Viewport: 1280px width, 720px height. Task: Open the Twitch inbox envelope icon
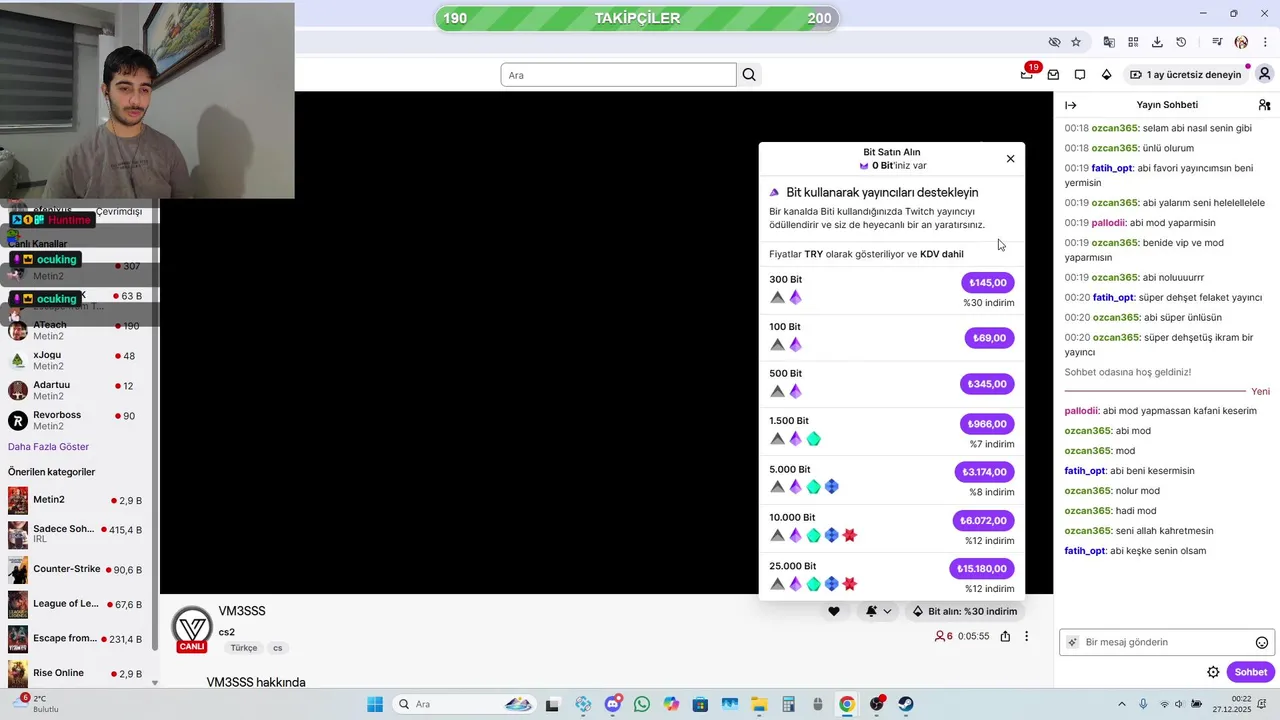click(1053, 75)
